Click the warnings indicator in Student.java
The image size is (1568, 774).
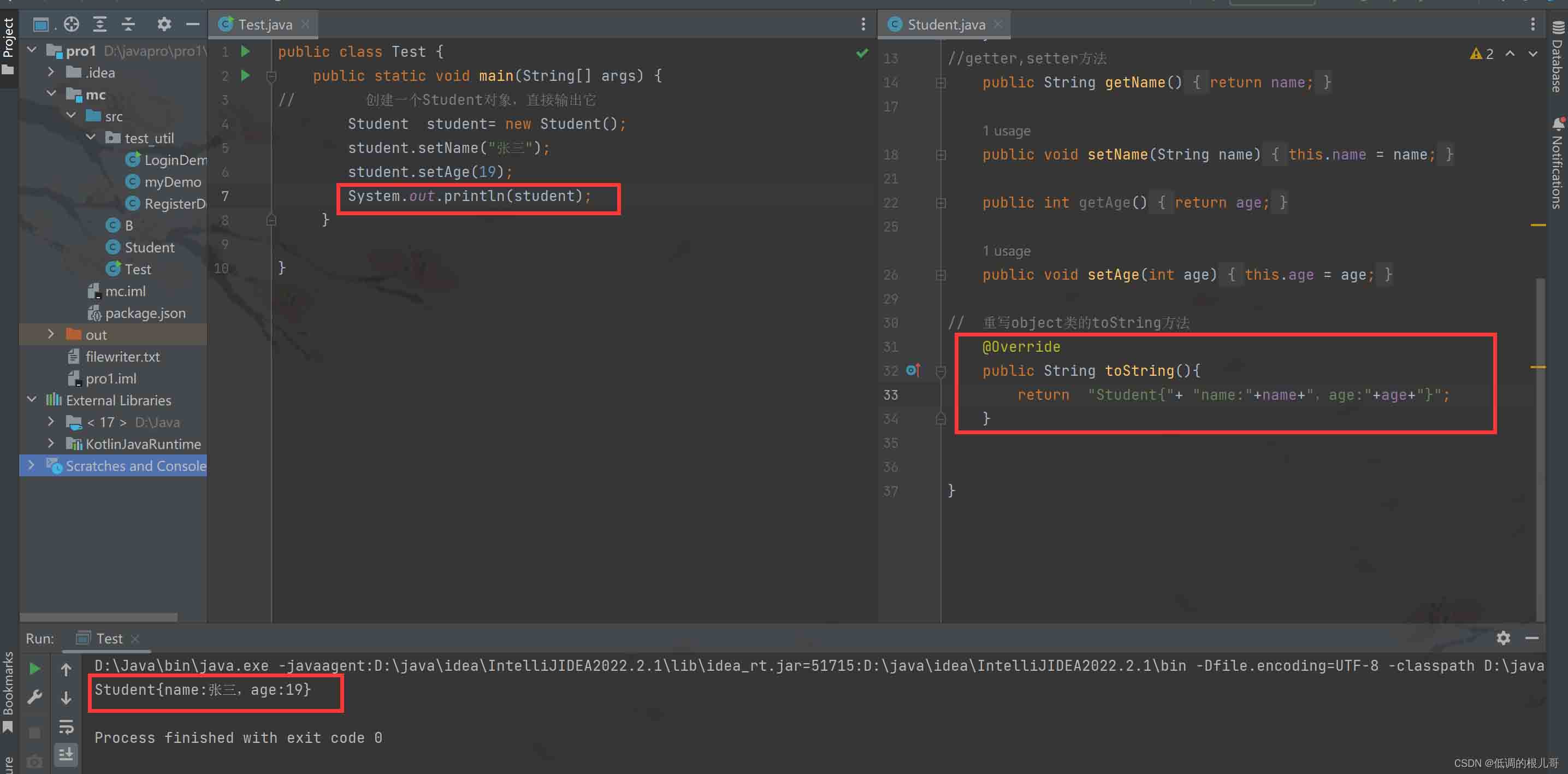(1482, 54)
